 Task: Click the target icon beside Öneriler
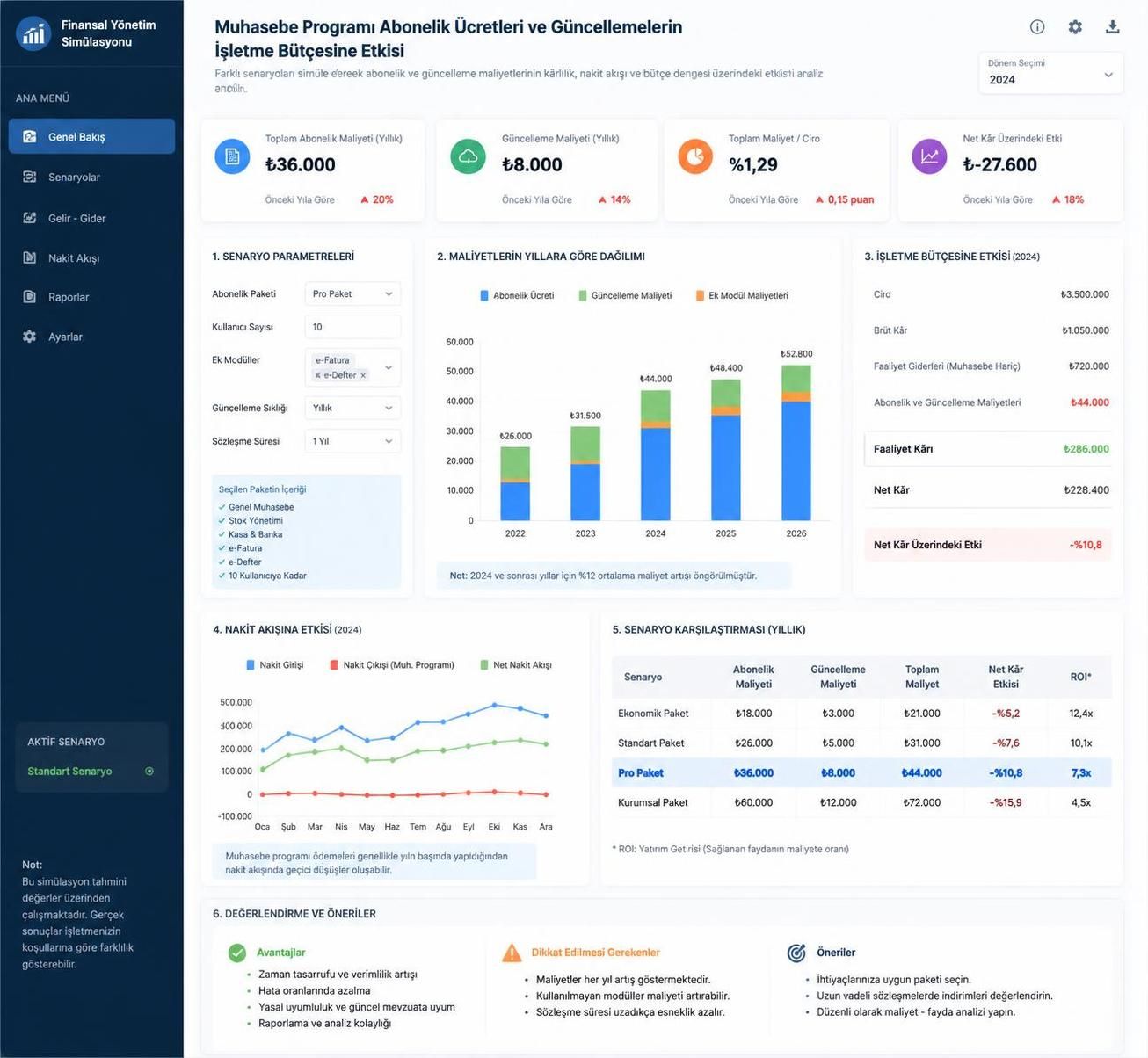(796, 953)
